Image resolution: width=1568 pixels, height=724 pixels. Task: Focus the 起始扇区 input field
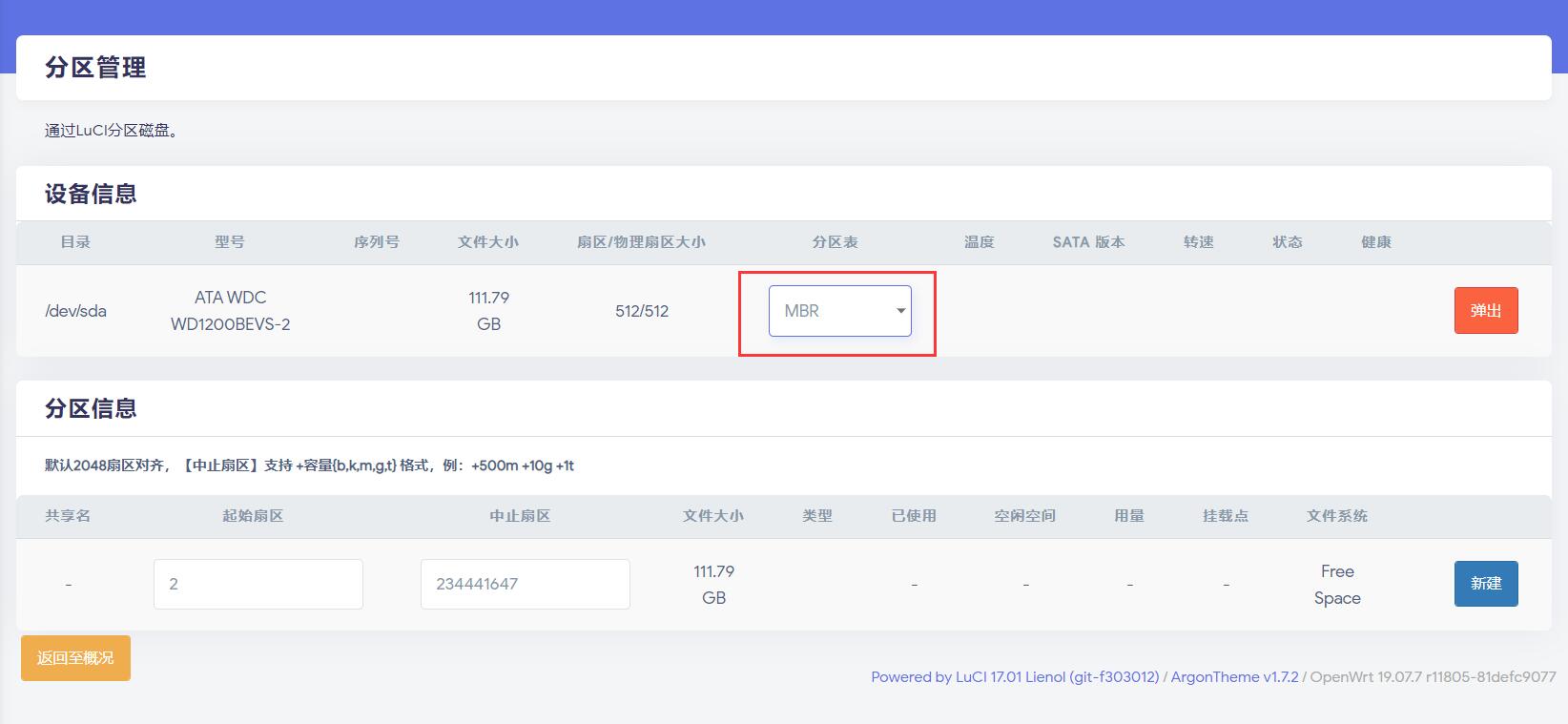point(258,584)
